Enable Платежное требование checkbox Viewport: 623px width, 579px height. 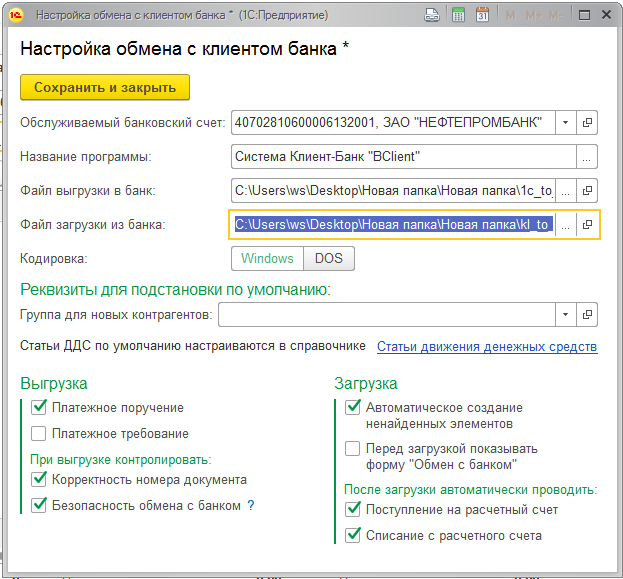tap(39, 433)
